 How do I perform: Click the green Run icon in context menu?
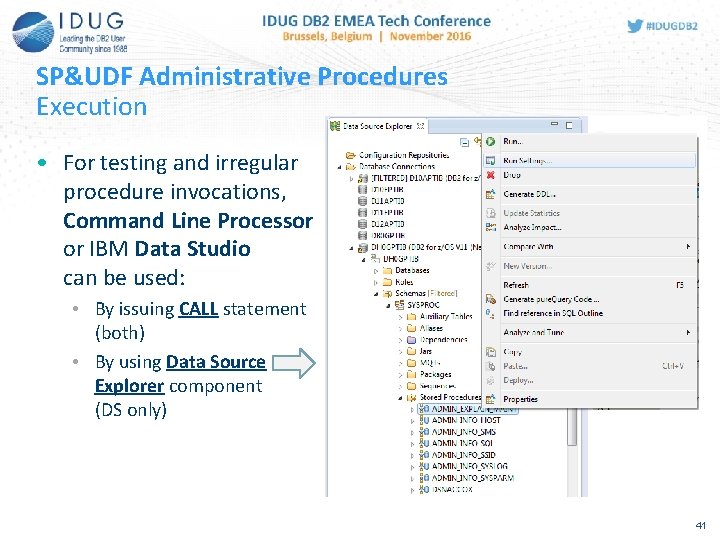(x=490, y=141)
